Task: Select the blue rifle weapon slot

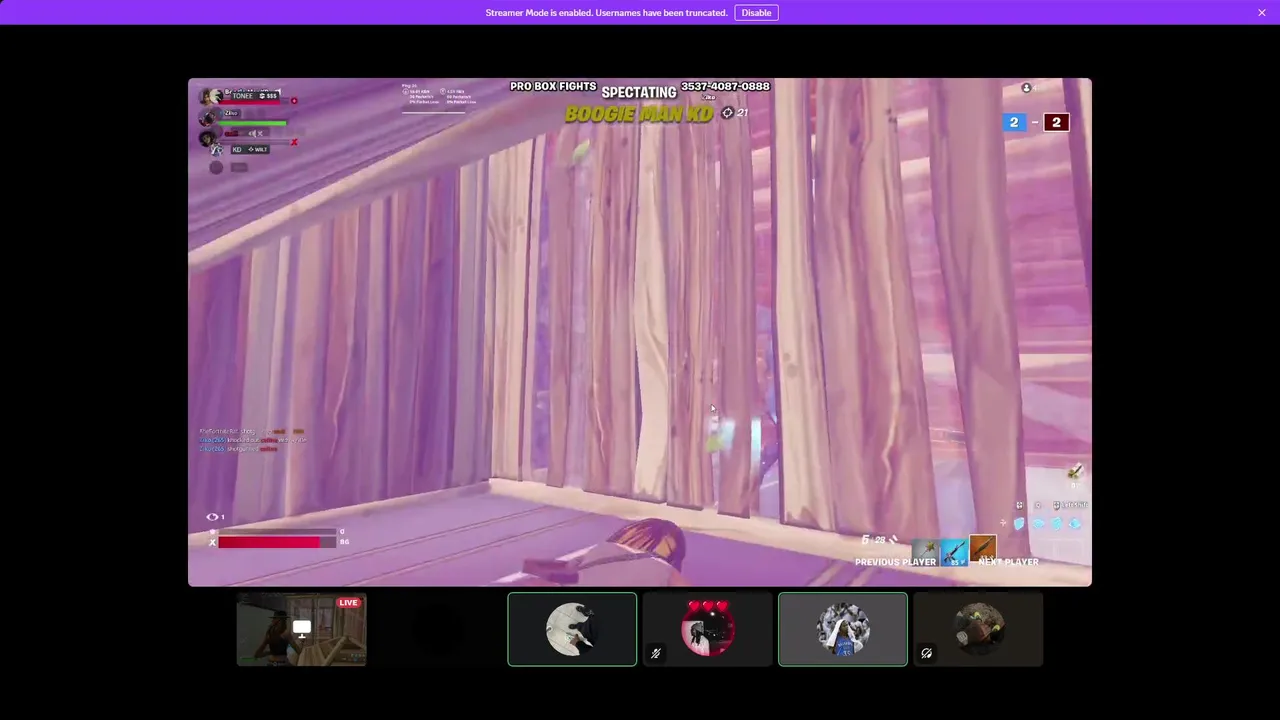Action: (x=953, y=551)
